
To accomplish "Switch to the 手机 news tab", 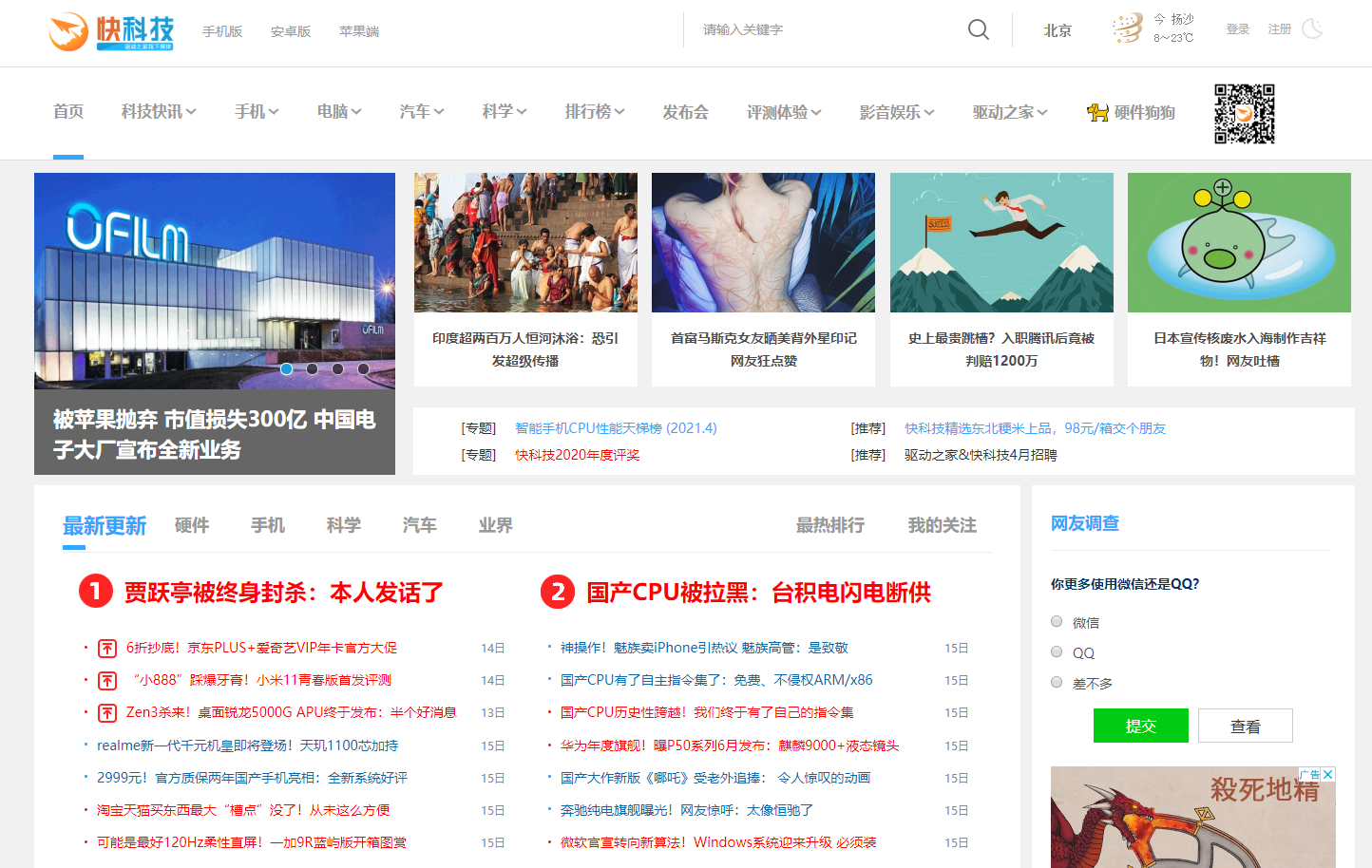I will click(268, 525).
